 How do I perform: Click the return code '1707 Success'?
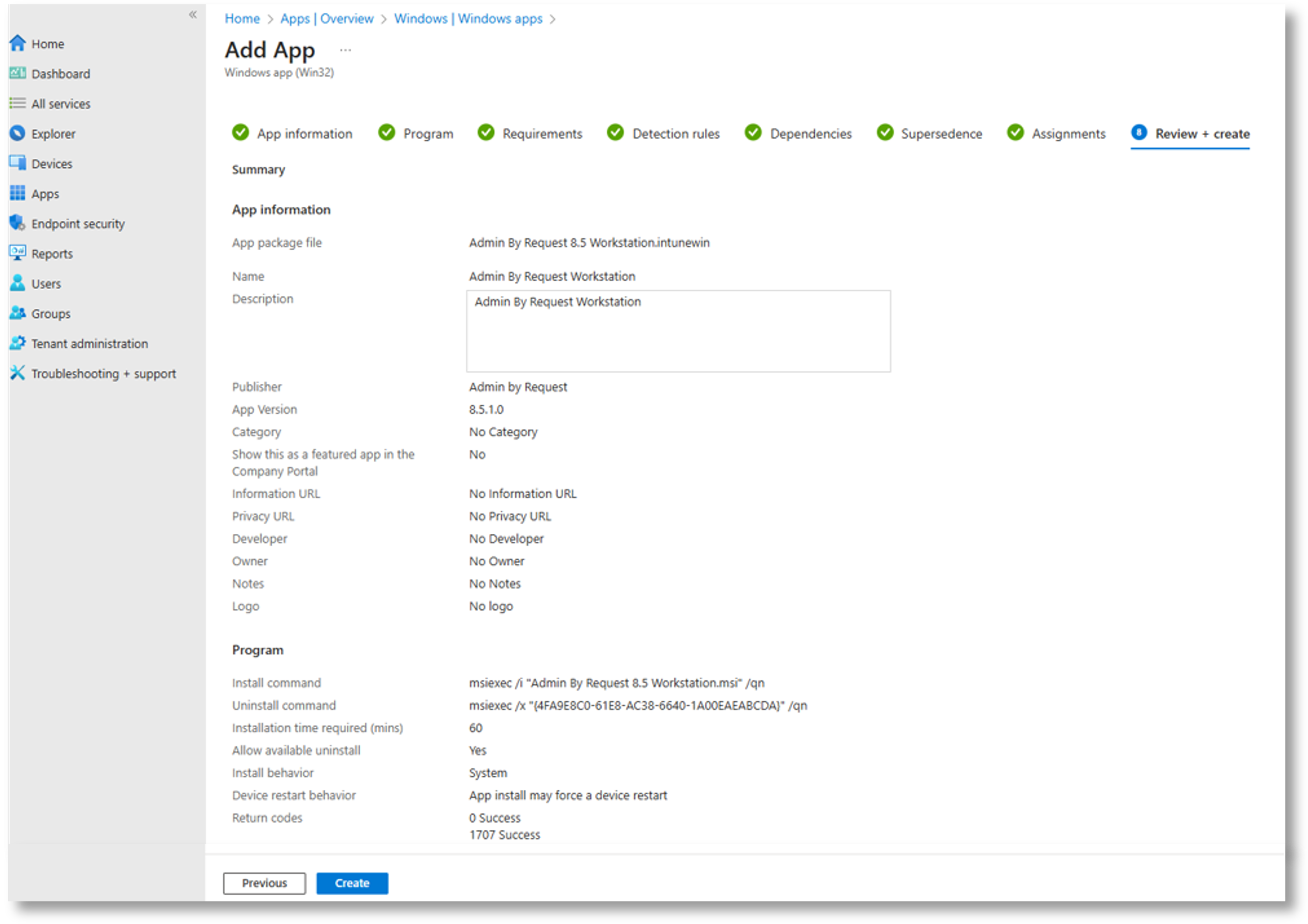pyautogui.click(x=504, y=835)
